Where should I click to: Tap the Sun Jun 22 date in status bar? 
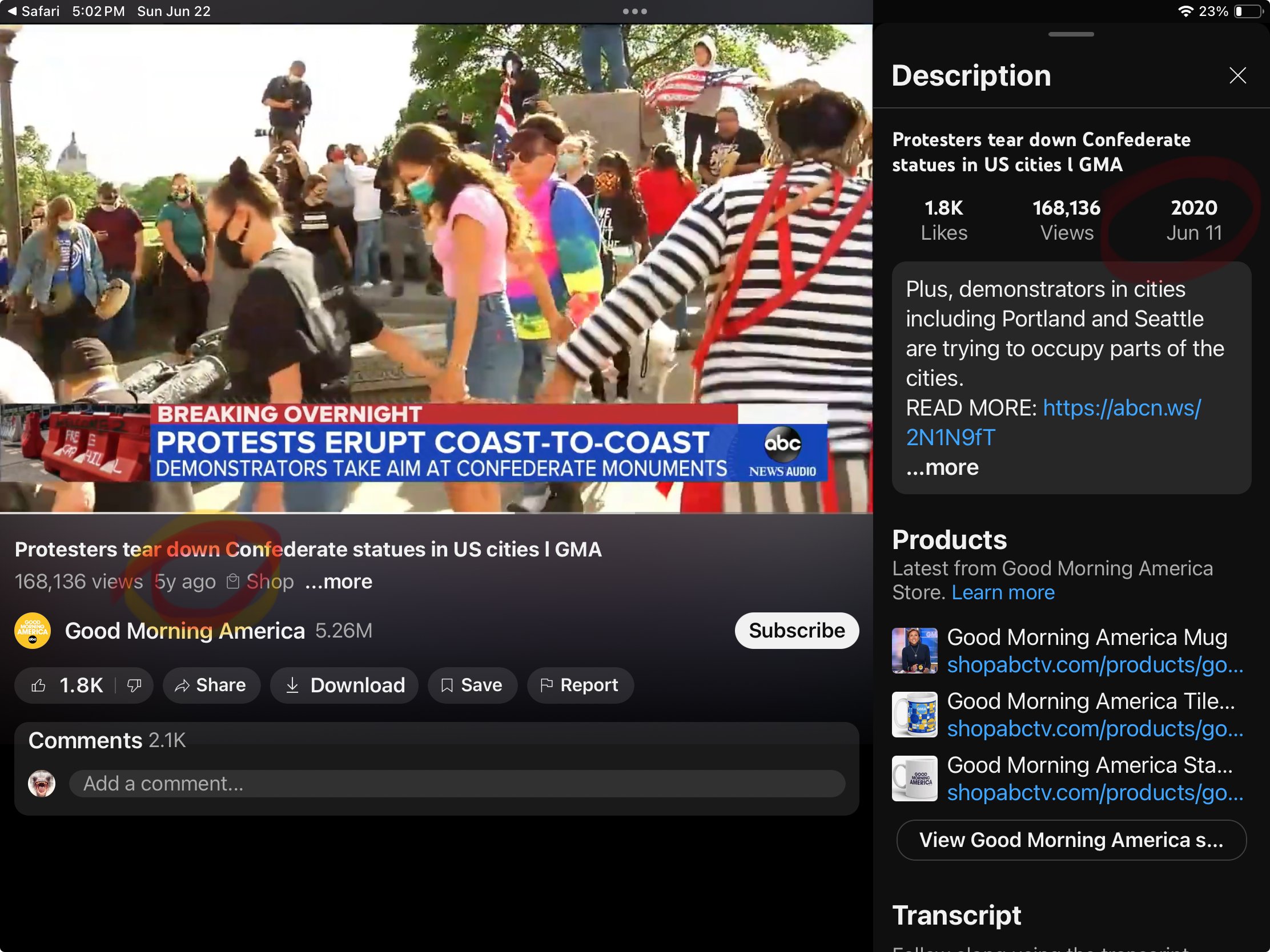[174, 11]
